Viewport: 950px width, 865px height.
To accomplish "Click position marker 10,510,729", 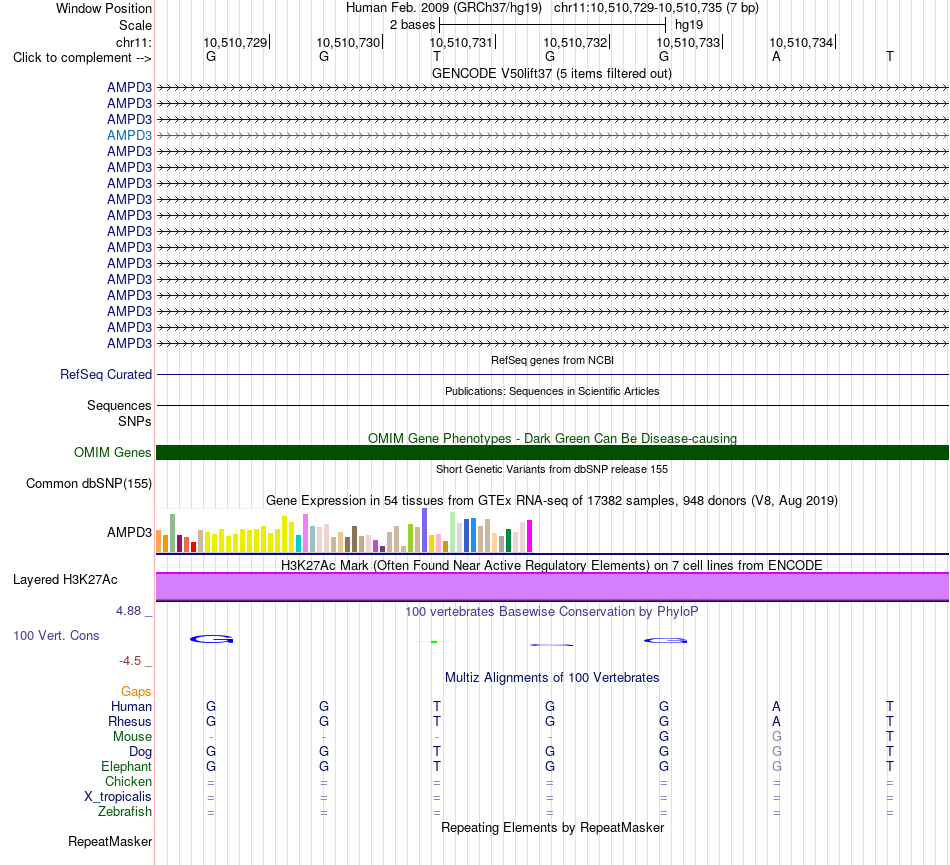I will [235, 42].
